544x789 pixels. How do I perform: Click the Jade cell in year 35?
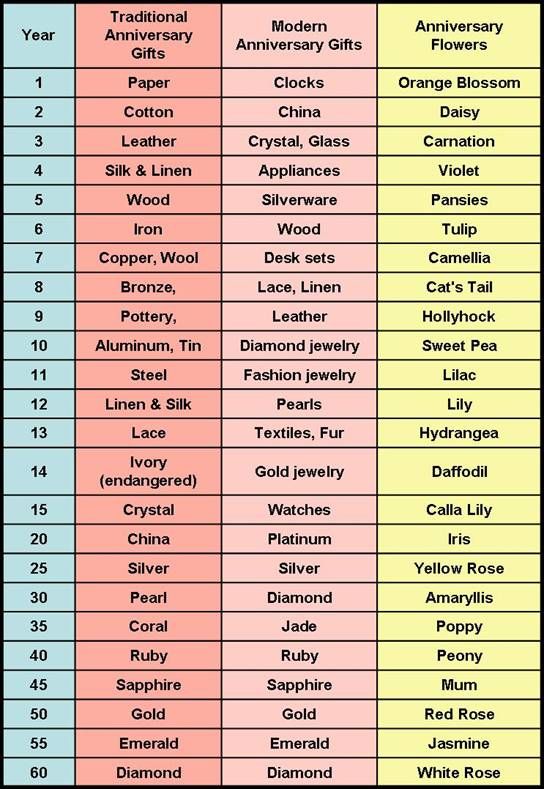(x=299, y=626)
